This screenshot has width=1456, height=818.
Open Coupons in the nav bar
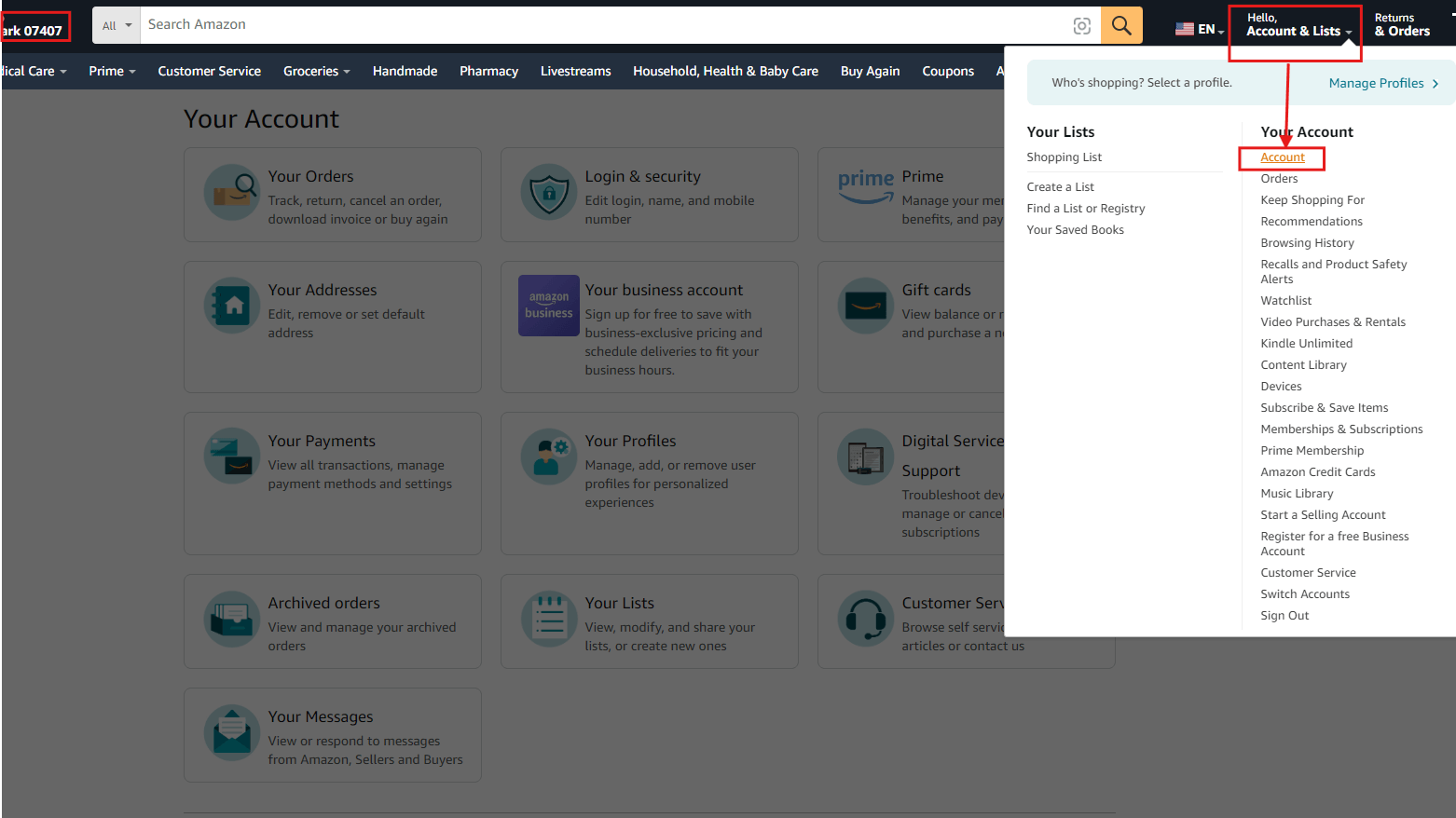click(948, 71)
